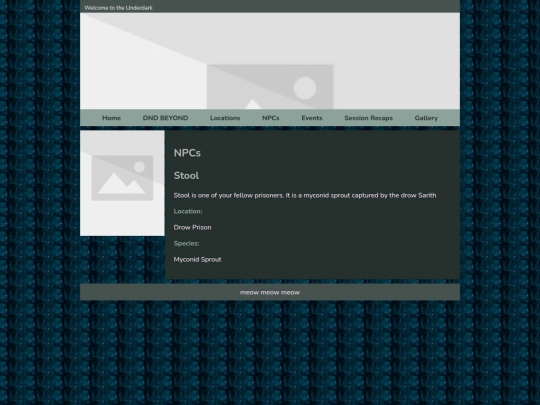This screenshot has height=405, width=540.
Task: Click the Stool description paragraph
Action: (x=305, y=195)
